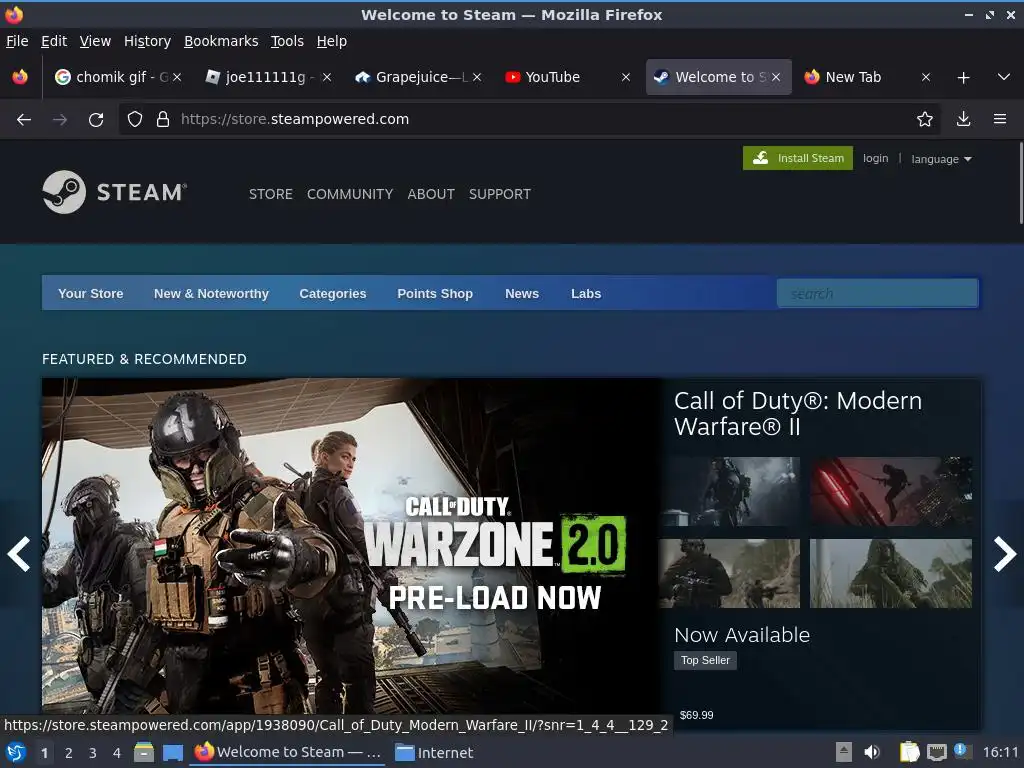
Task: Open the list all tabs chevron
Action: pyautogui.click(x=1004, y=77)
